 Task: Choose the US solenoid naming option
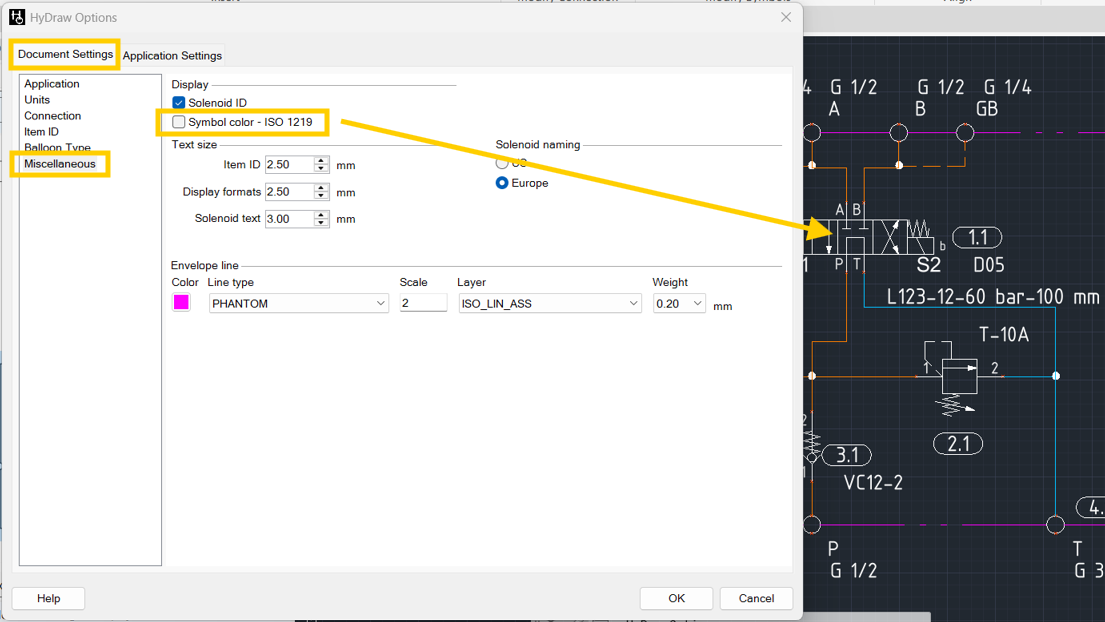tap(502, 163)
